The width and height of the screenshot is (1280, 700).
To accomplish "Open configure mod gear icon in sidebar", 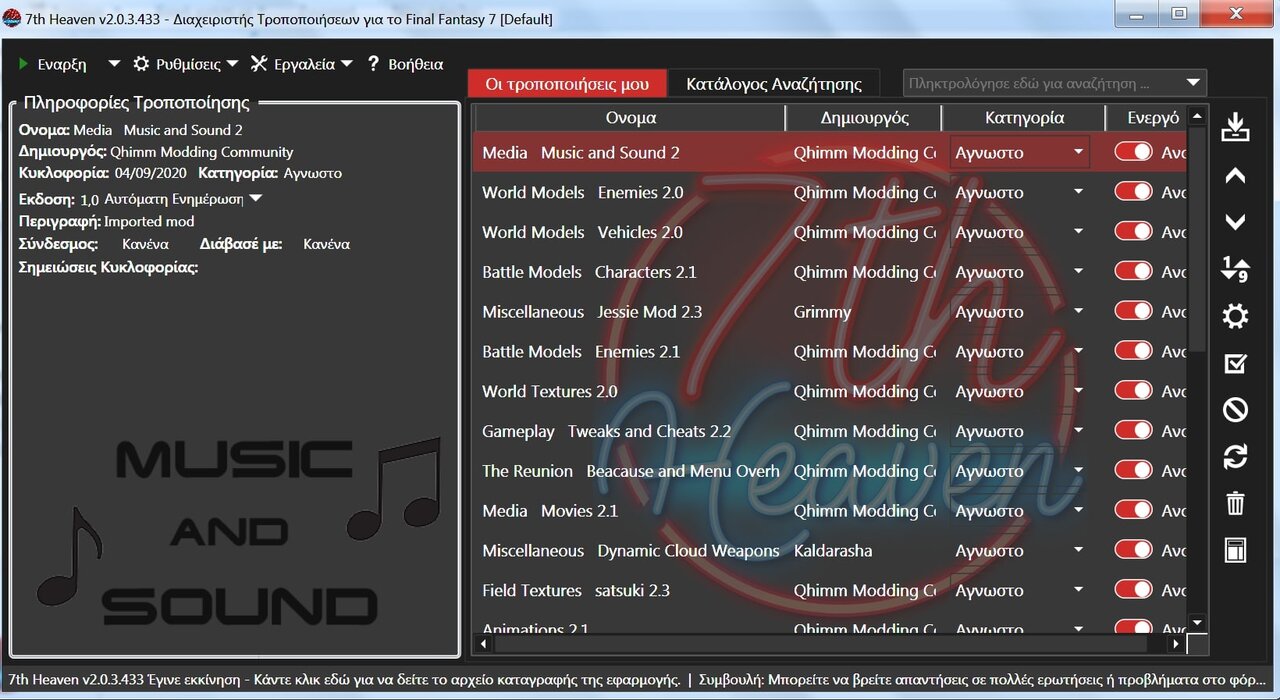I will click(x=1235, y=317).
